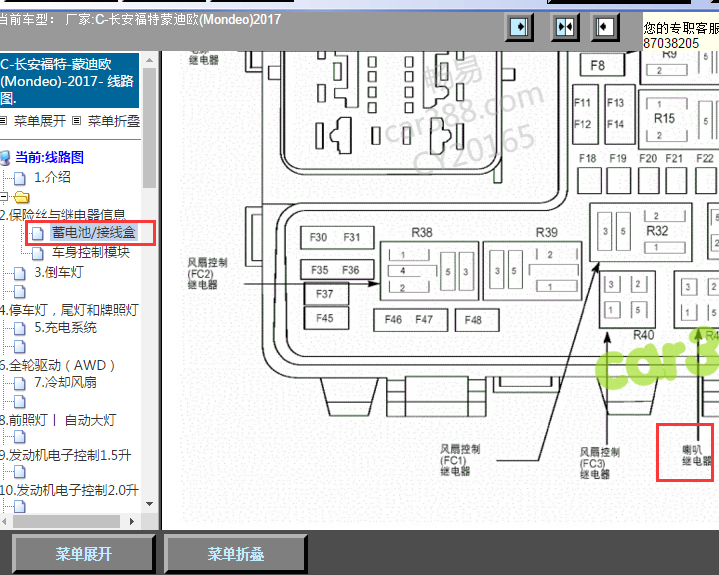
Task: Select 2.保险丝与继电器信息 tree node
Action: 63,215
